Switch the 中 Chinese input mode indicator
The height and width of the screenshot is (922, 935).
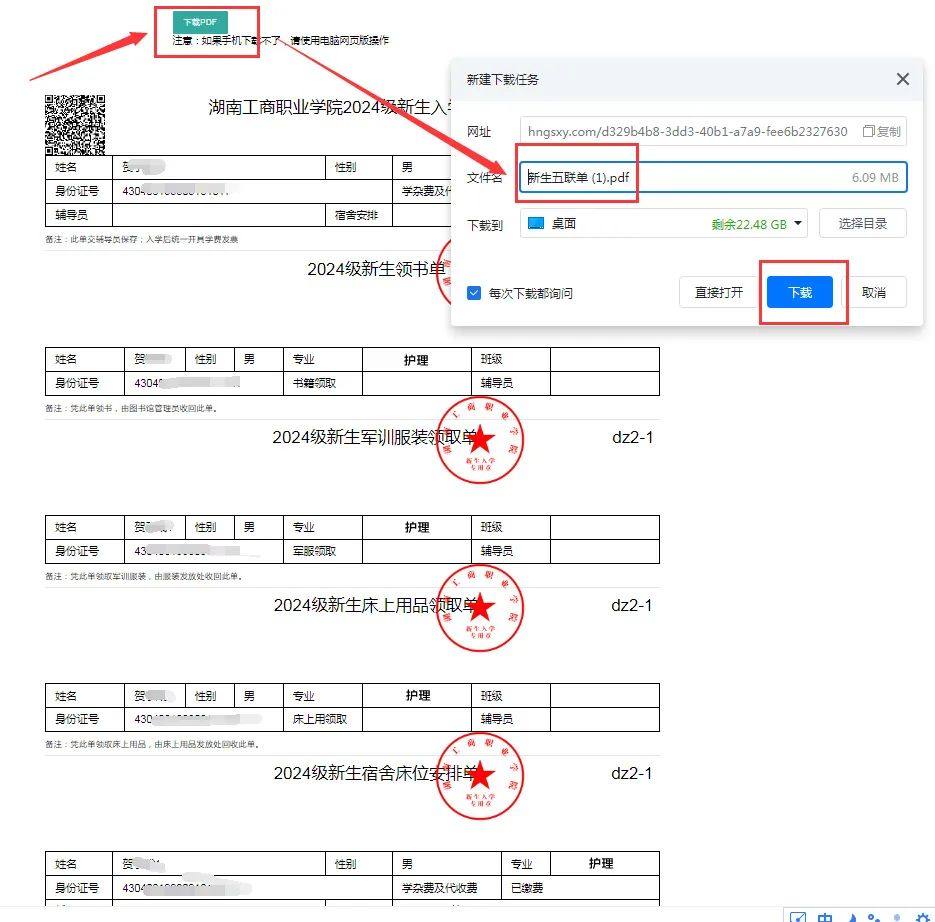point(825,917)
